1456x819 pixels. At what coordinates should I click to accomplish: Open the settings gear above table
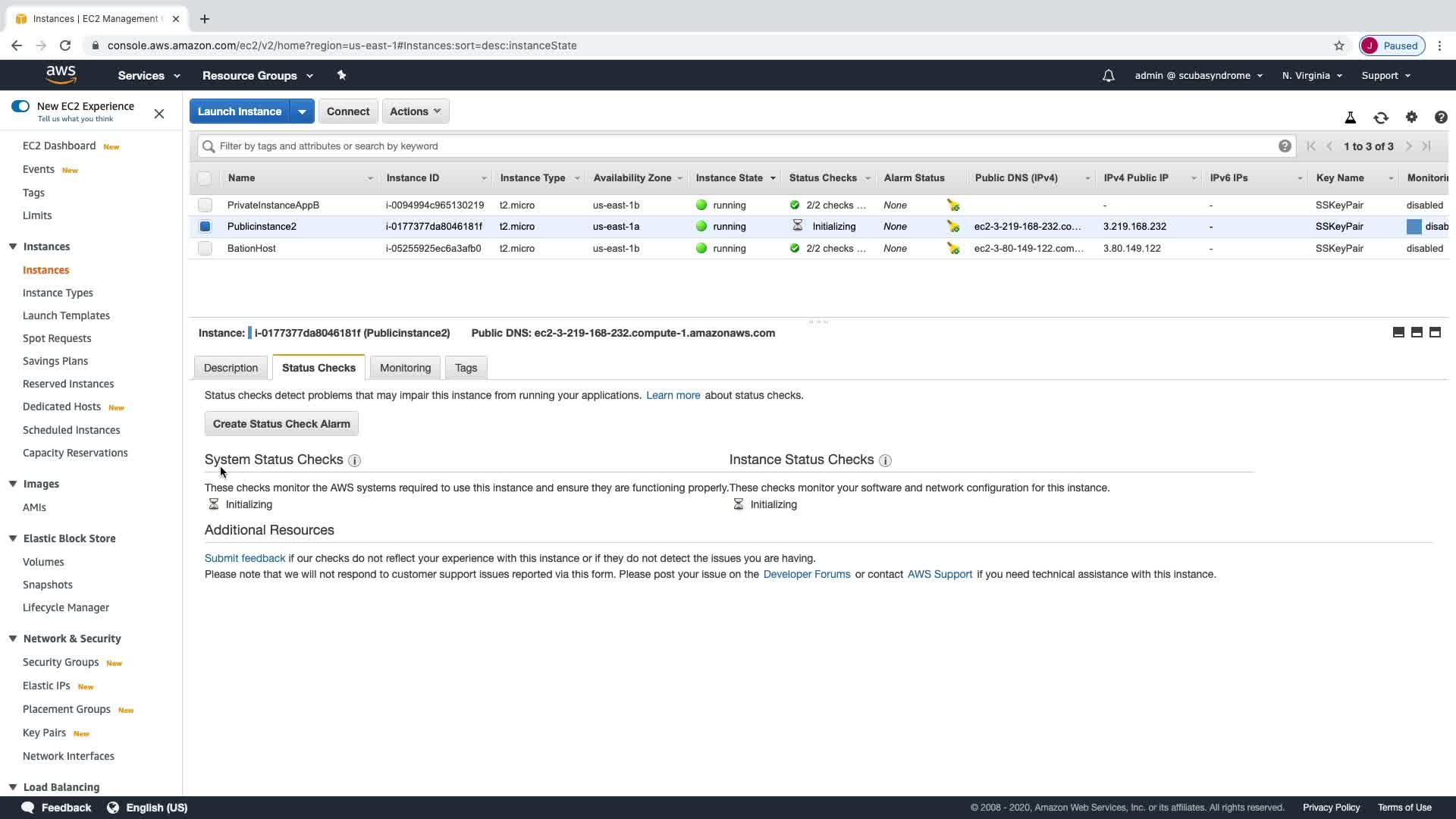(x=1411, y=117)
